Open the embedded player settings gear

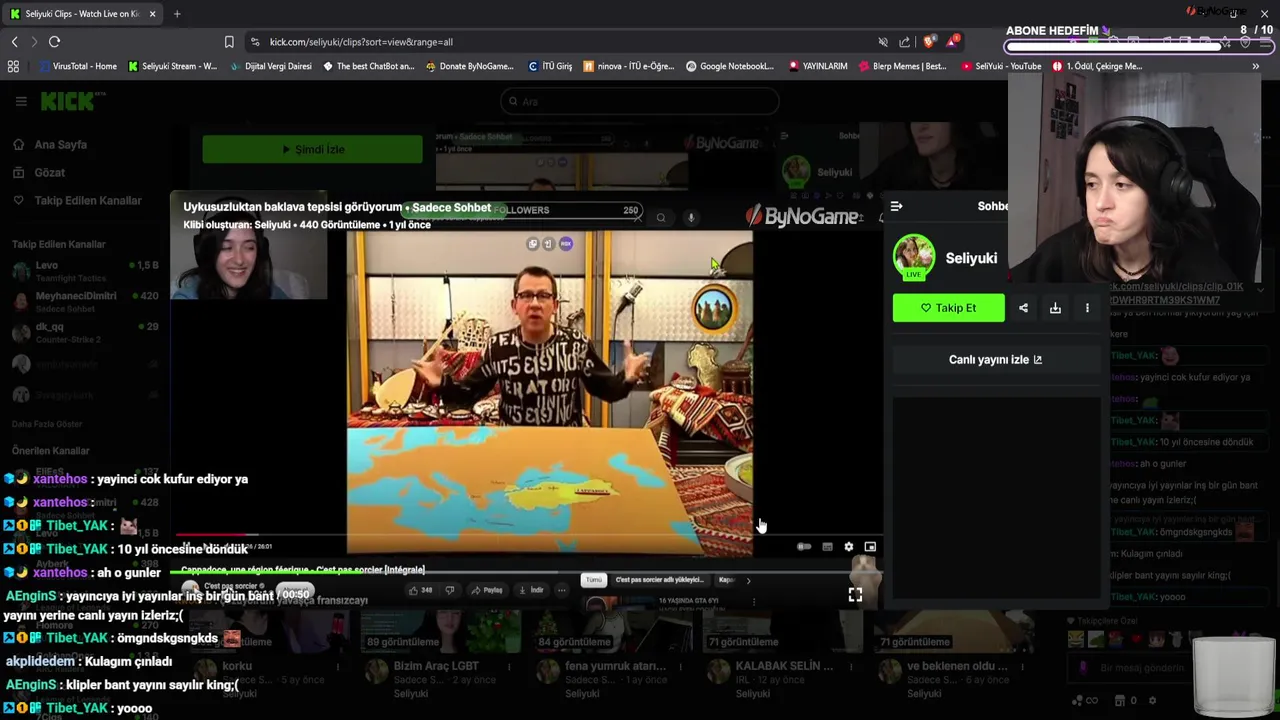click(849, 547)
